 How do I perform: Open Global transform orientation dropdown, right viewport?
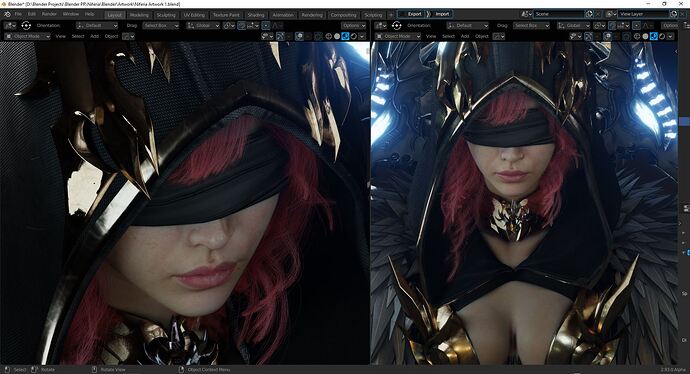tap(573, 26)
